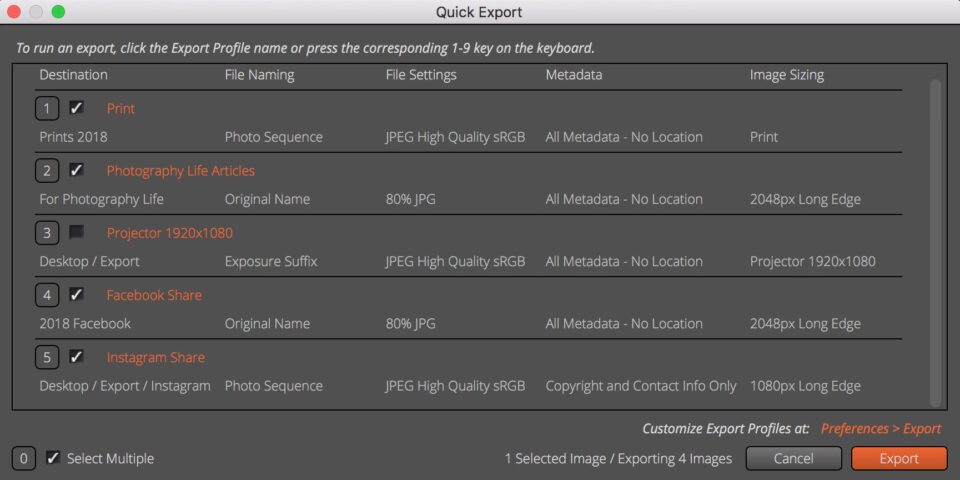Run the Projector 1920x1080 export profile
Screen dimensions: 960x480
pyautogui.click(x=170, y=233)
